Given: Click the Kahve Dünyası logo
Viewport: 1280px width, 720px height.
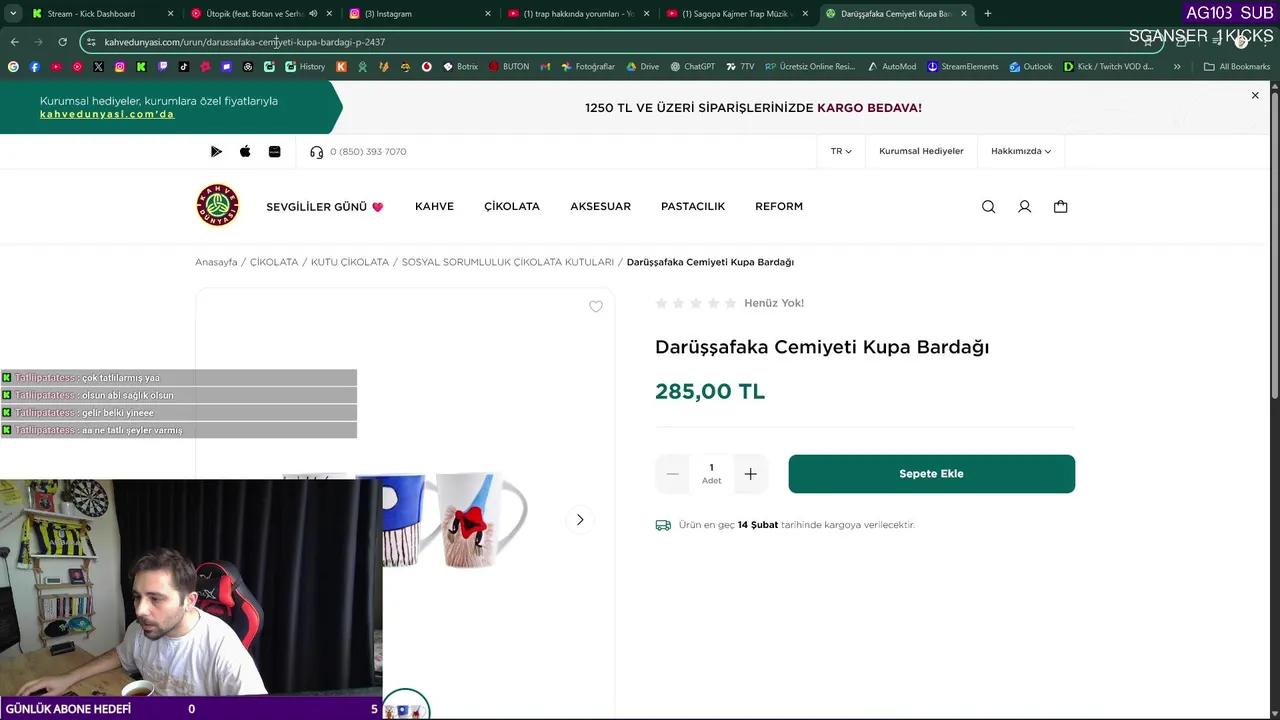Looking at the screenshot, I should [x=217, y=205].
